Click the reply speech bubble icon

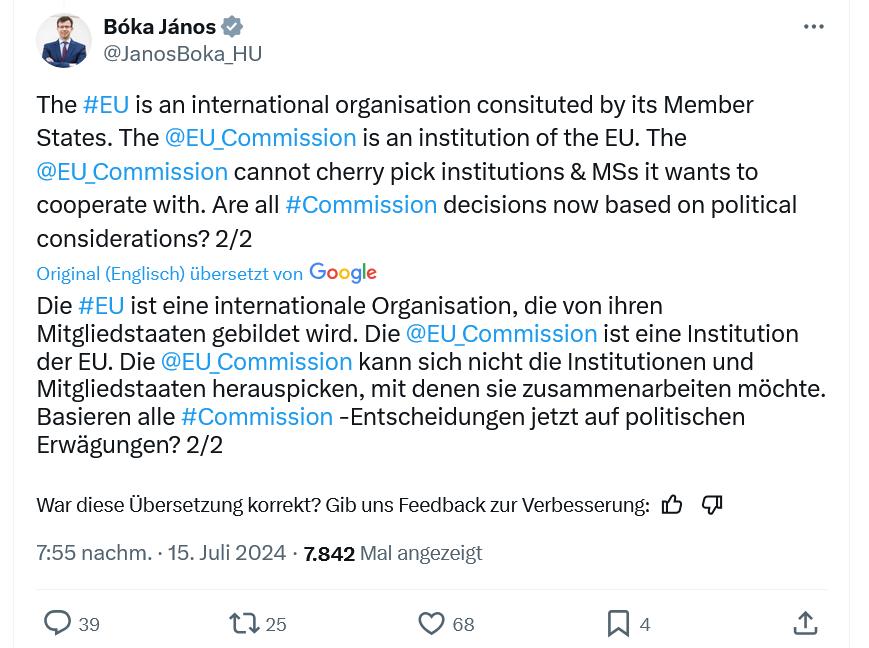[x=58, y=624]
